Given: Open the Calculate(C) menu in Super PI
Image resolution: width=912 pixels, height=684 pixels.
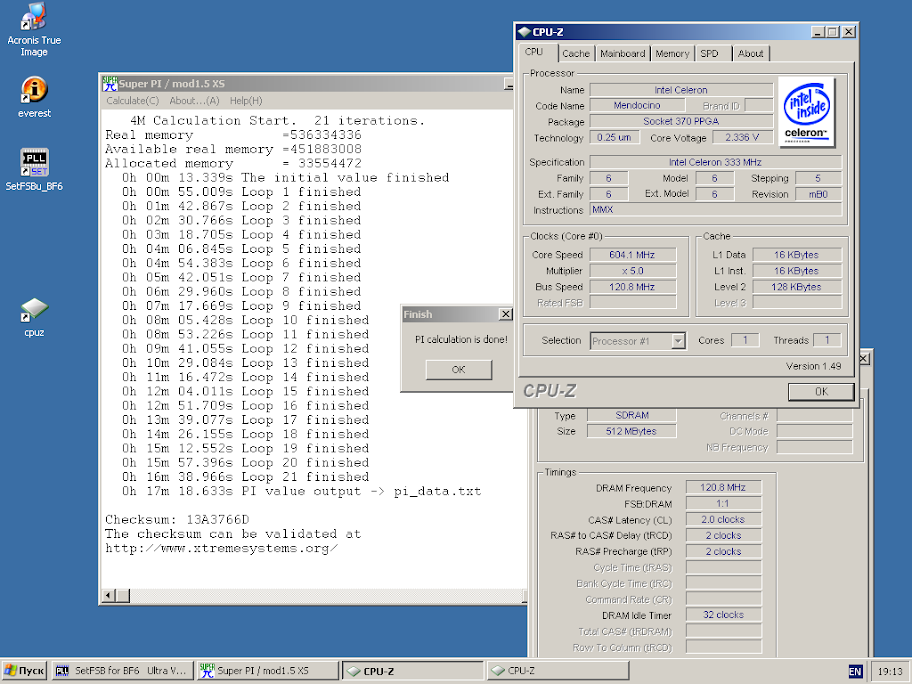Looking at the screenshot, I should pyautogui.click(x=133, y=101).
